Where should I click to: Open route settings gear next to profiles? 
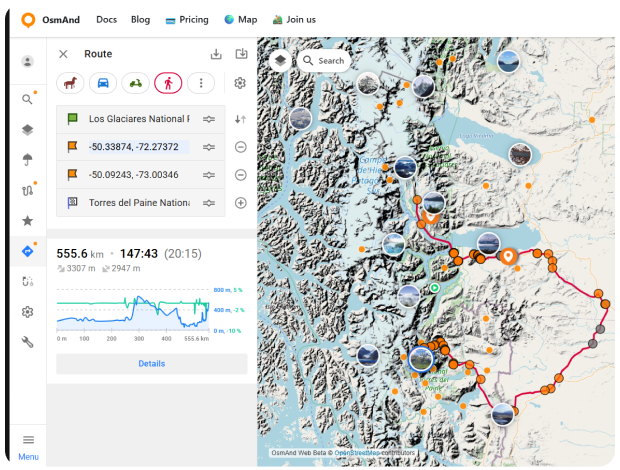240,84
